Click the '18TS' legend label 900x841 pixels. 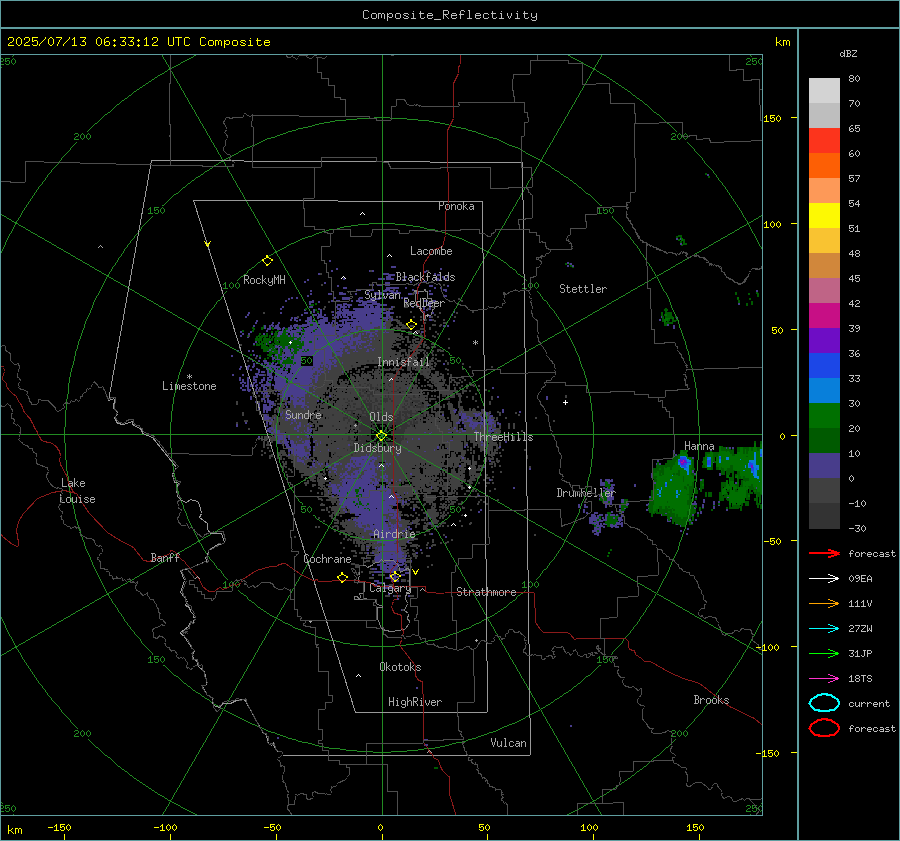coord(860,679)
